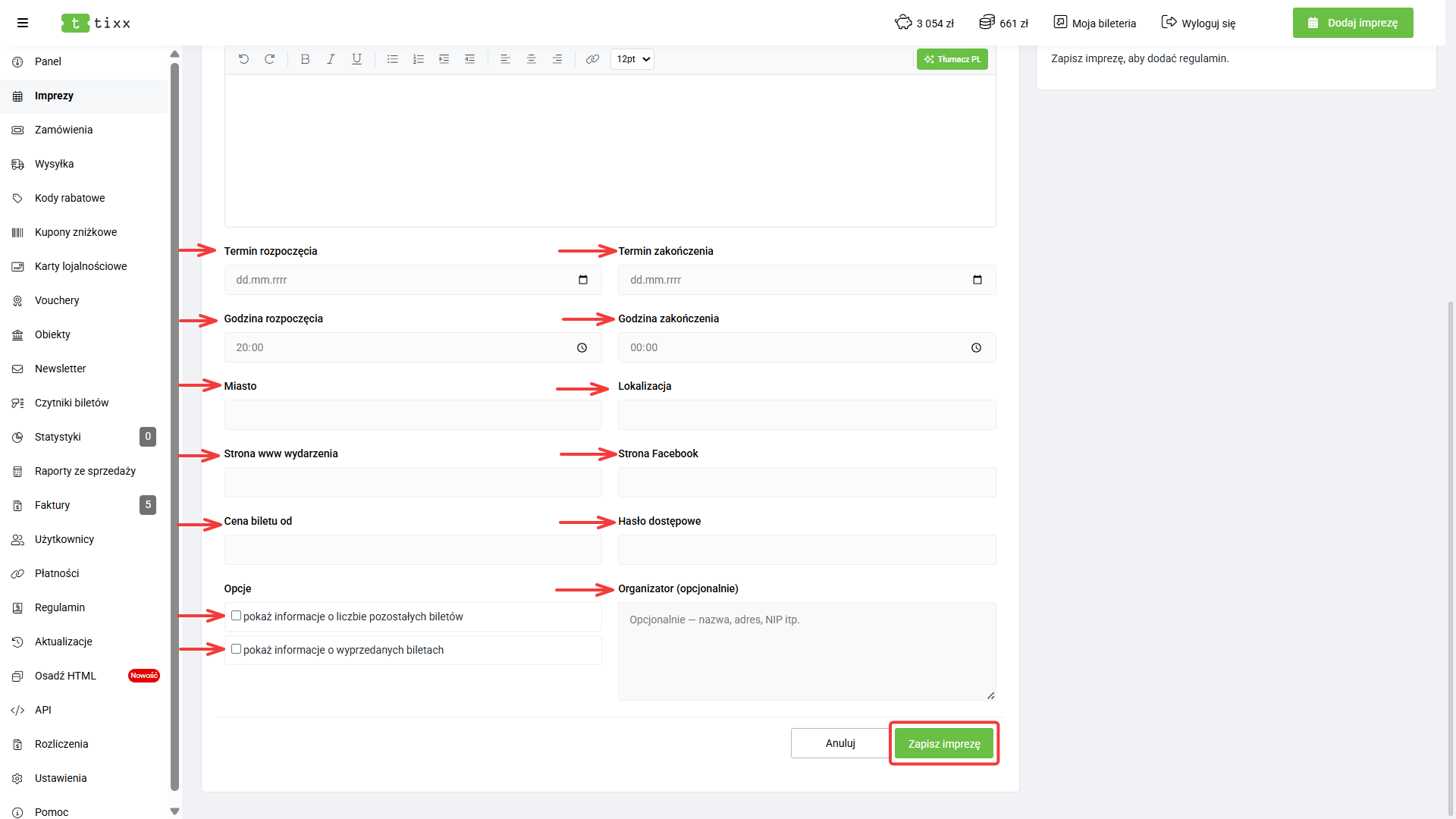This screenshot has height=819, width=1456.
Task: Open Osadź HTML section
Action: tap(83, 676)
